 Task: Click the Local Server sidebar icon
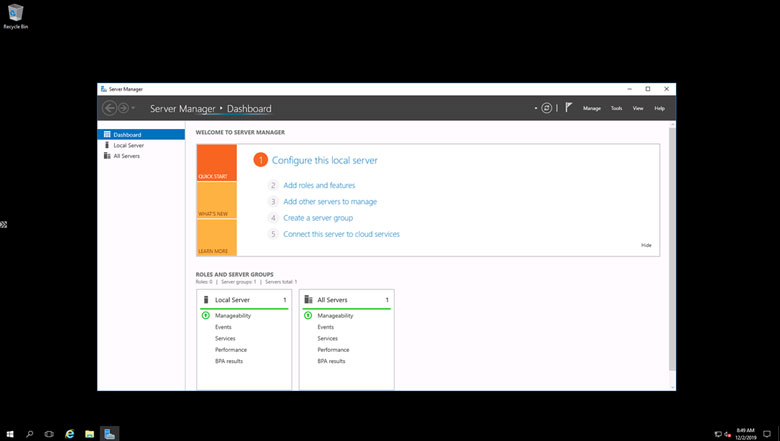106,145
